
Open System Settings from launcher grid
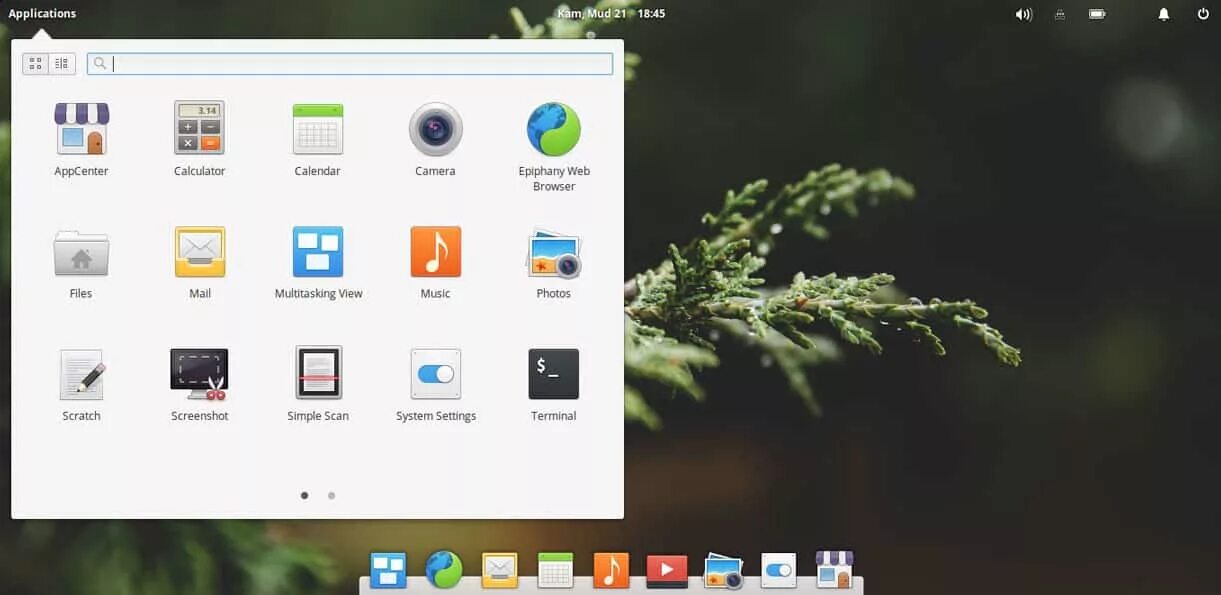(436, 384)
